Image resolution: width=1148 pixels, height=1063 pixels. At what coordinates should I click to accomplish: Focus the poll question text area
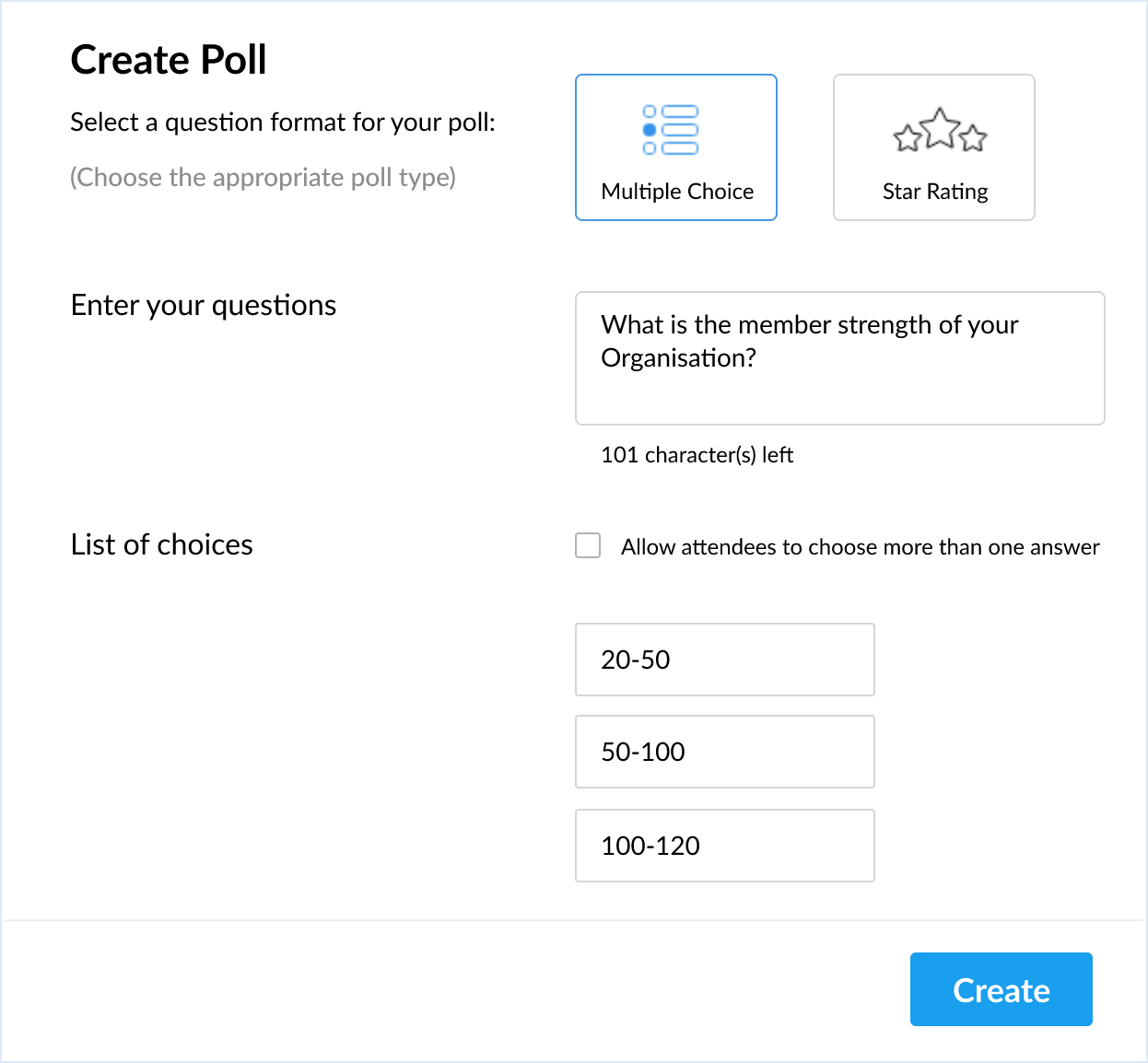click(x=840, y=358)
